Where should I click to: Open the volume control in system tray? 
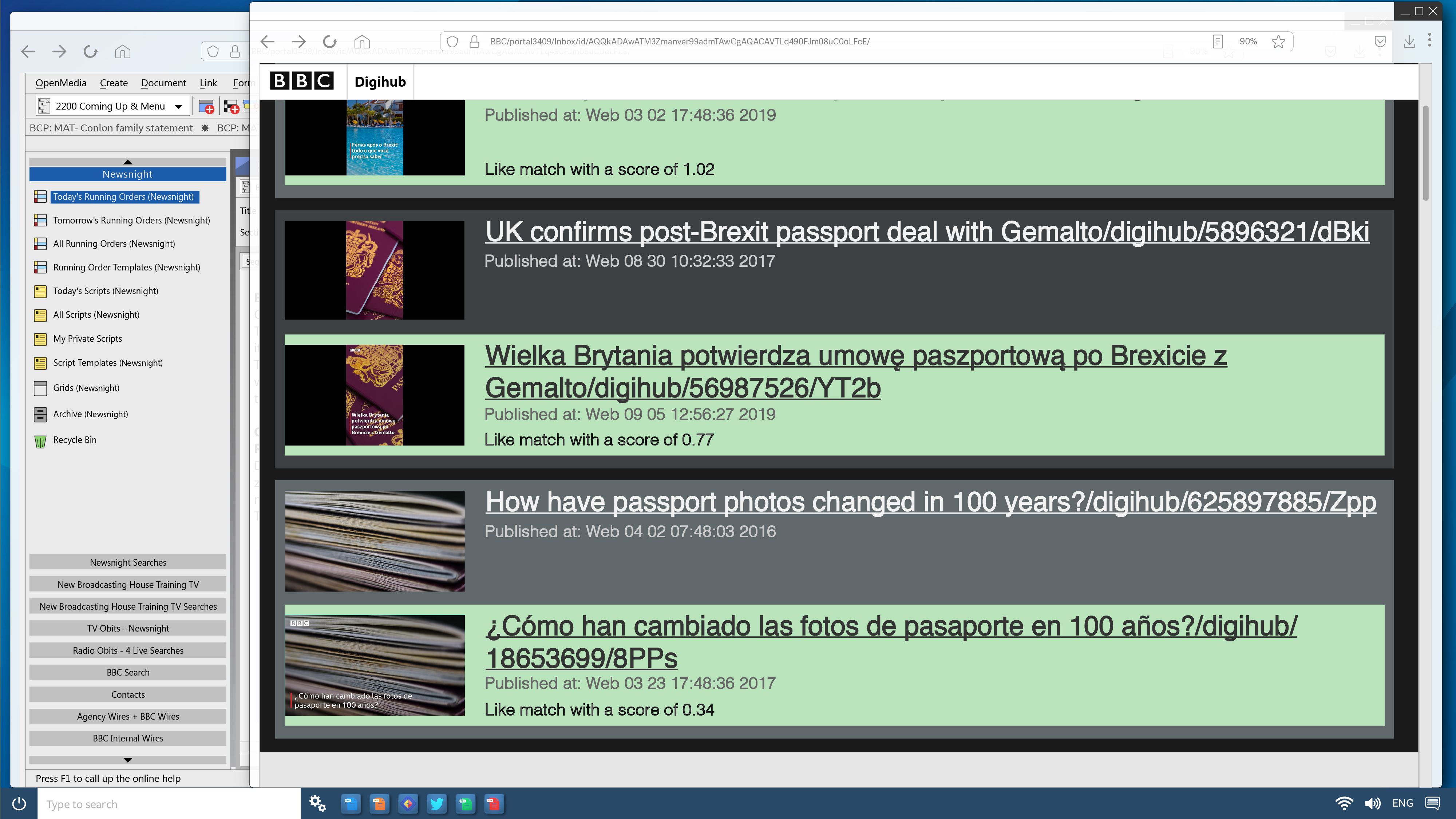click(x=1372, y=803)
